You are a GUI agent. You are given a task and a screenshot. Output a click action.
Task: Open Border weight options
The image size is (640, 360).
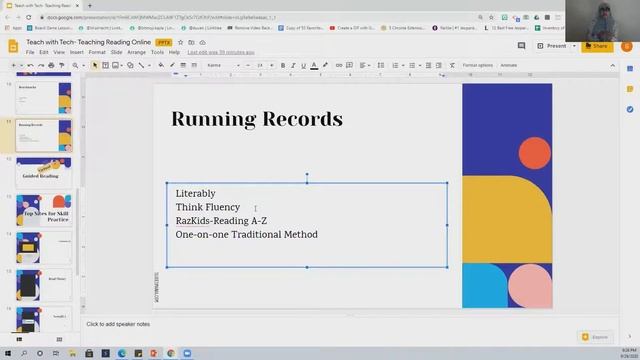[x=183, y=65]
